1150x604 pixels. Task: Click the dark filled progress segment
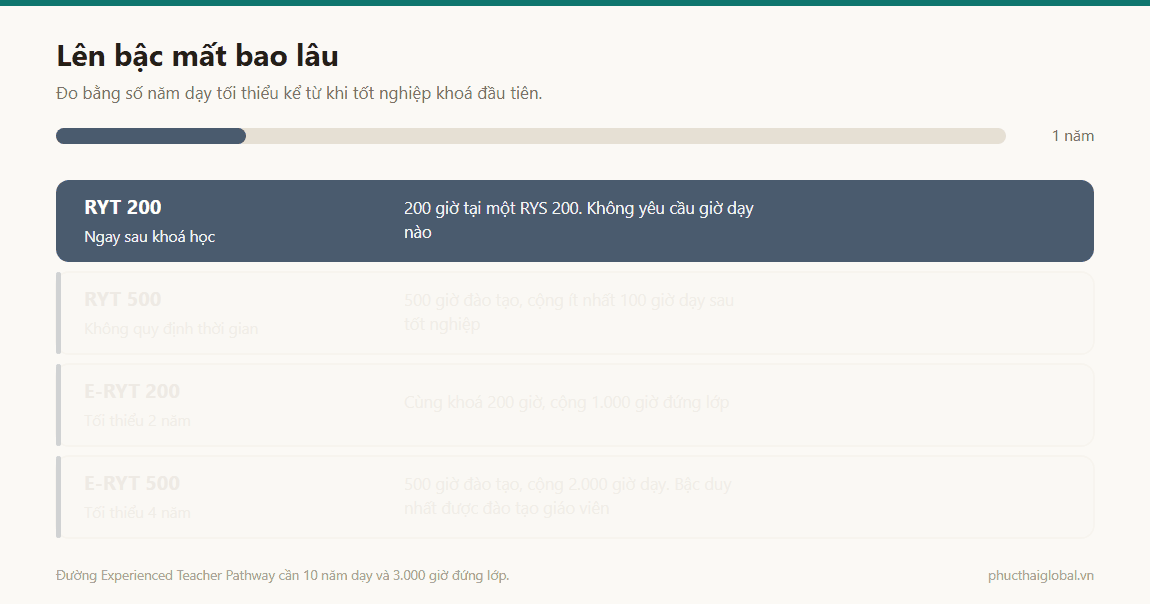pos(151,136)
